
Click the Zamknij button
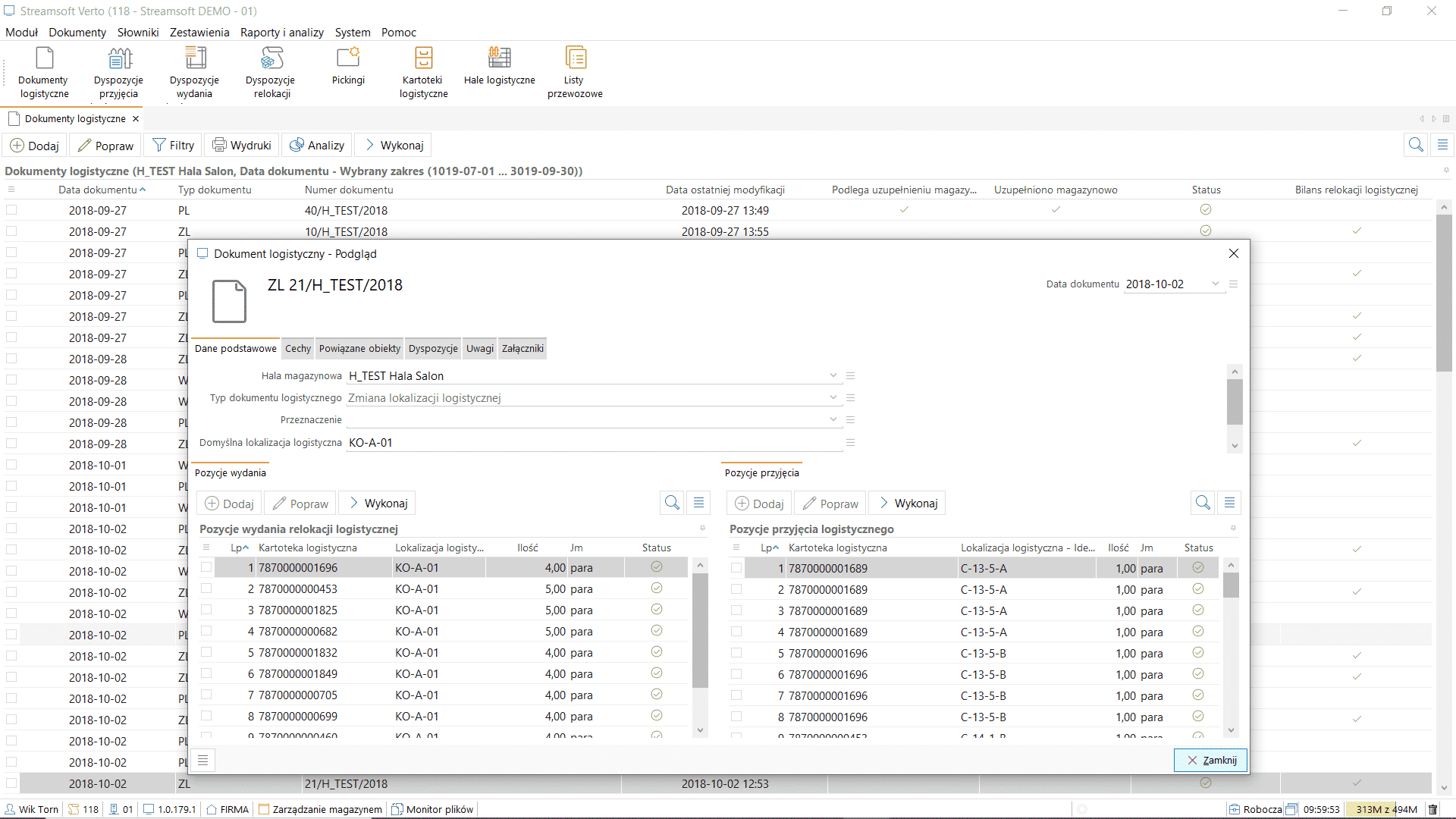pos(1210,760)
